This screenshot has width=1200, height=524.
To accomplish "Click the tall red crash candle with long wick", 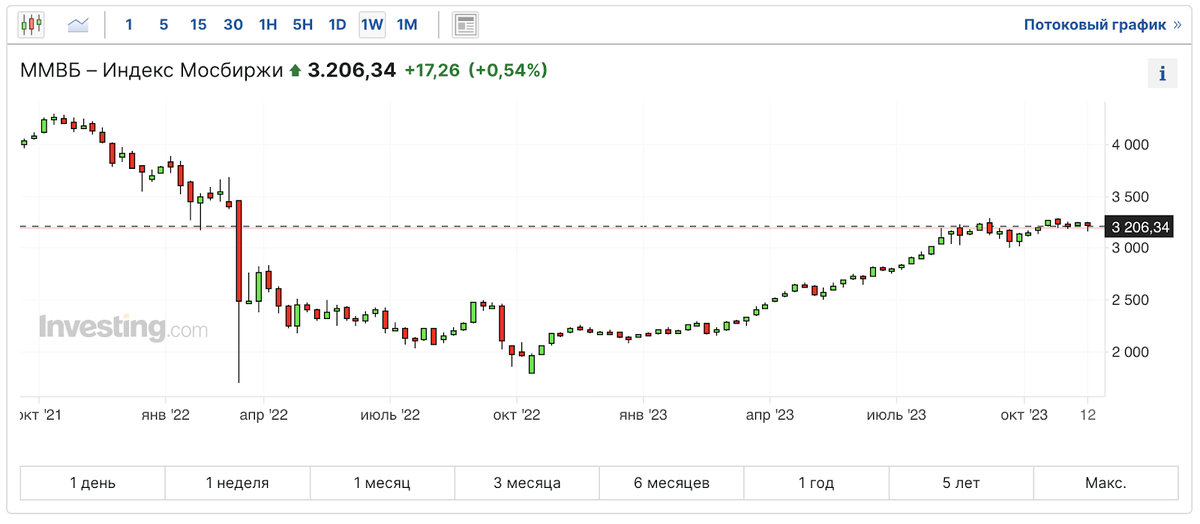I will 239,290.
